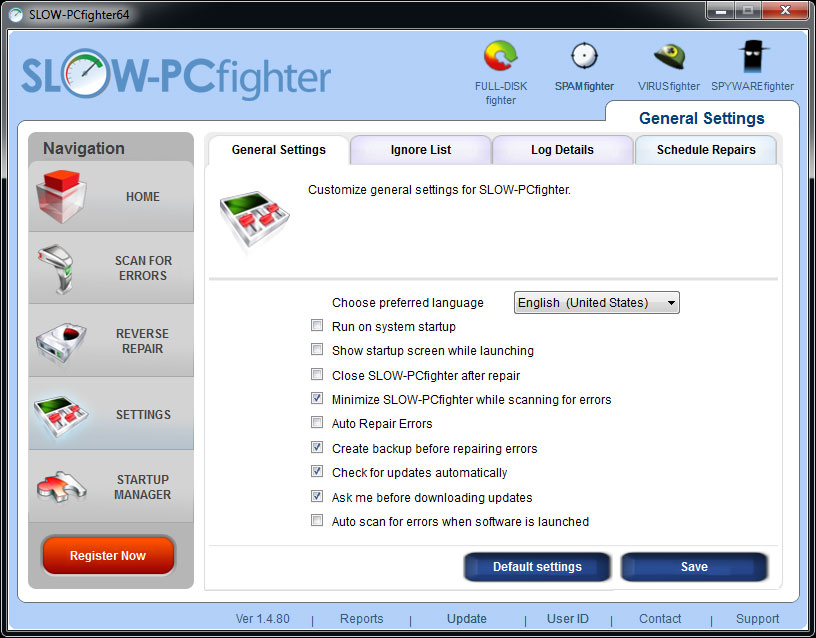Image resolution: width=816 pixels, height=638 pixels.
Task: Open the User ID footer link
Action: (568, 619)
